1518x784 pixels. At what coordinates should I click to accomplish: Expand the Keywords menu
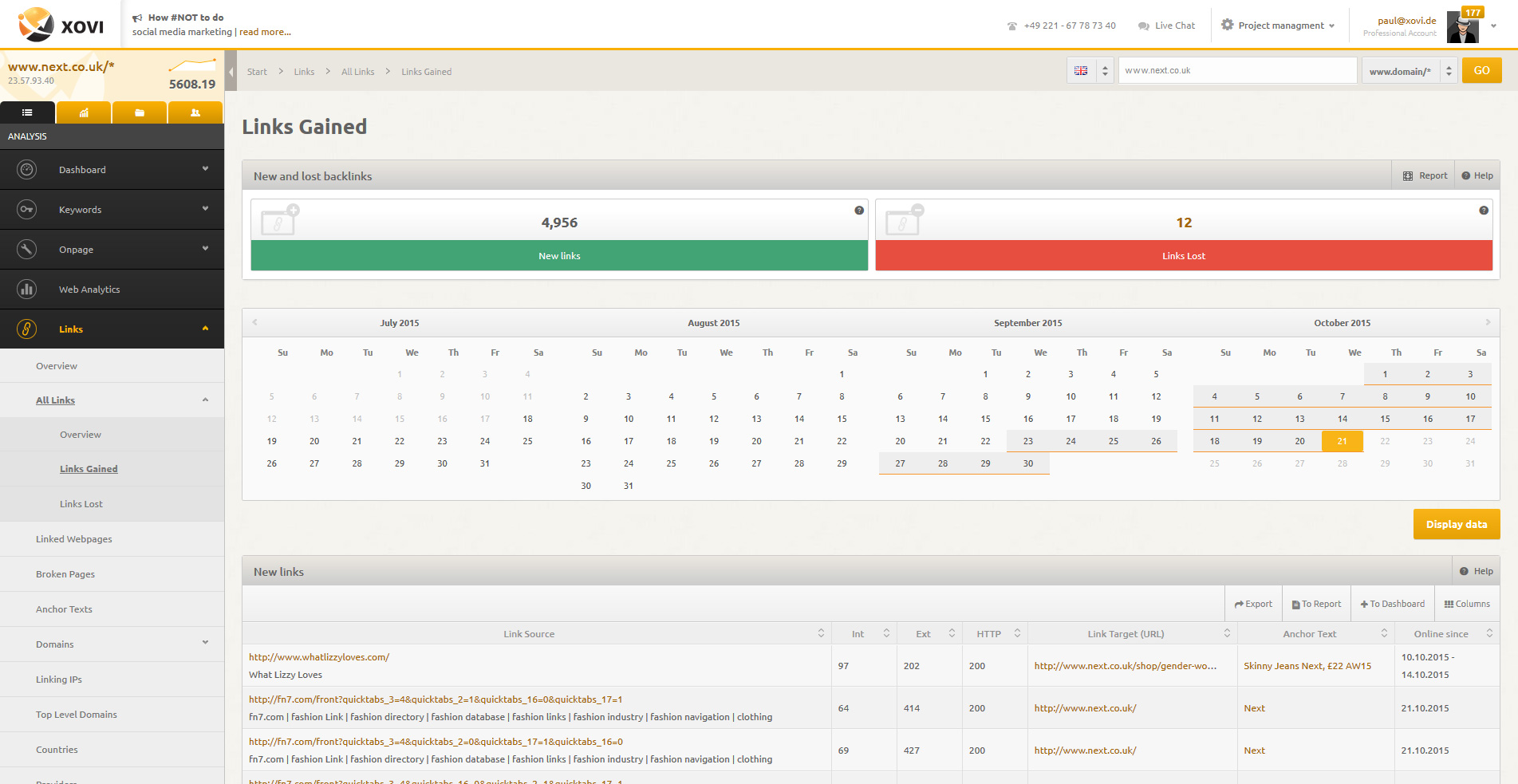click(205, 209)
